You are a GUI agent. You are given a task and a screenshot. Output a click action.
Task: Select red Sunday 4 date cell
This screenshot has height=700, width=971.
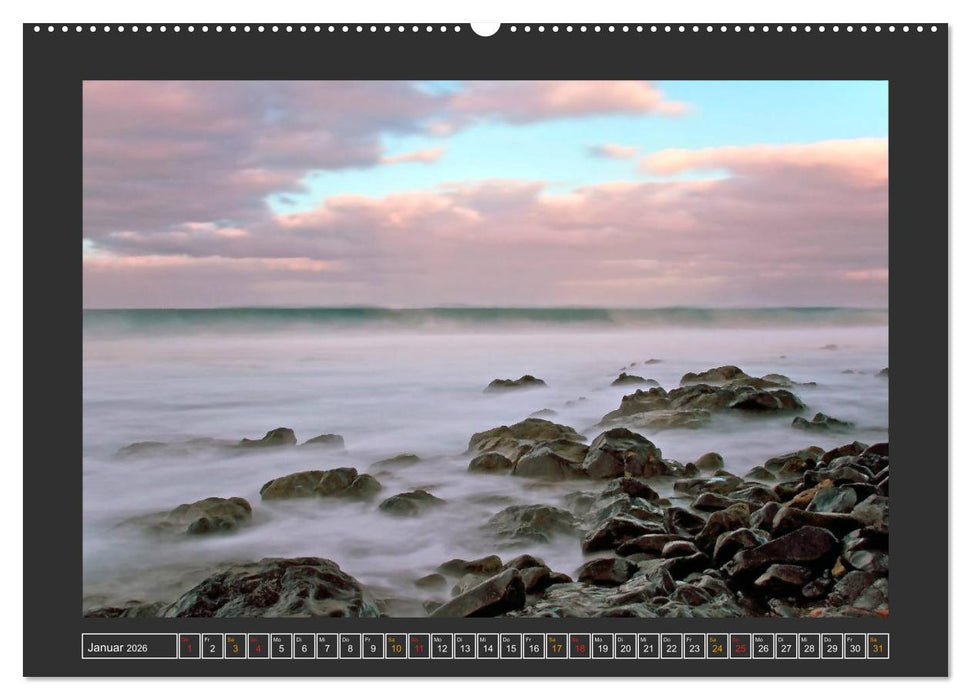pos(259,647)
